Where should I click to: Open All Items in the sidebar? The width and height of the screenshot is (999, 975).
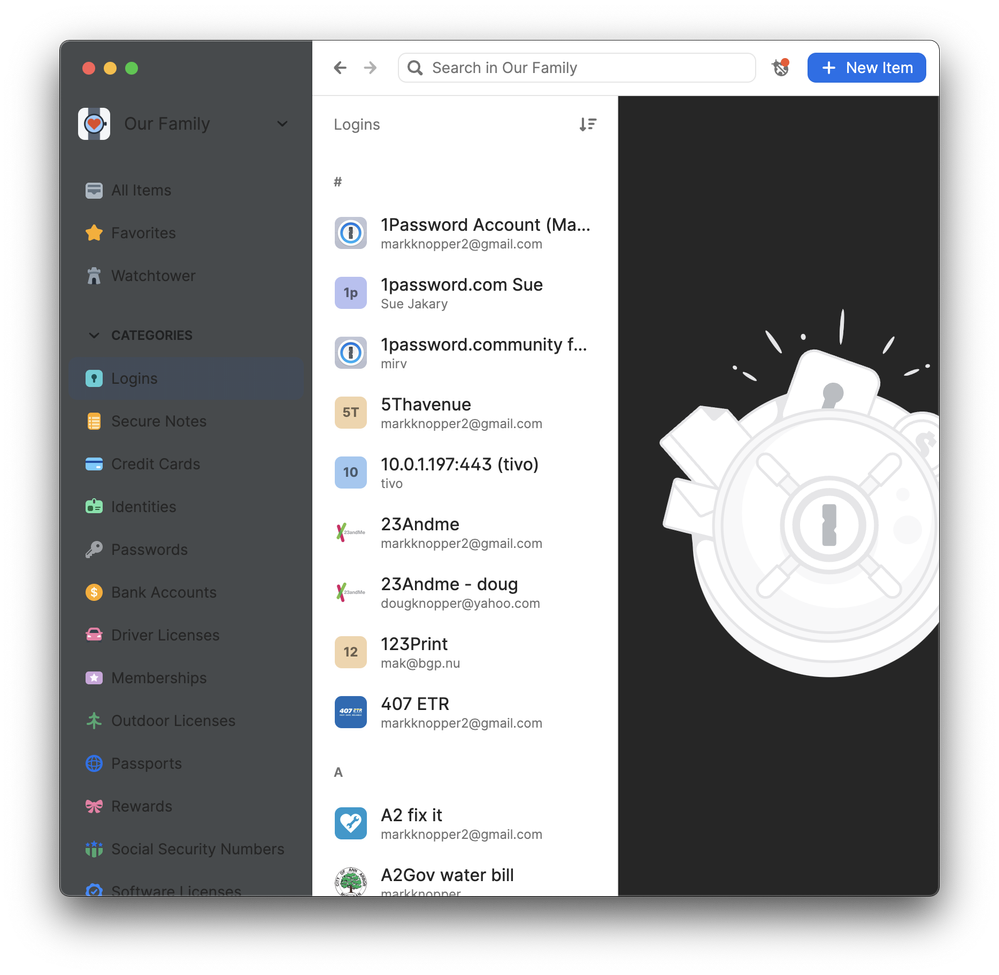click(140, 191)
